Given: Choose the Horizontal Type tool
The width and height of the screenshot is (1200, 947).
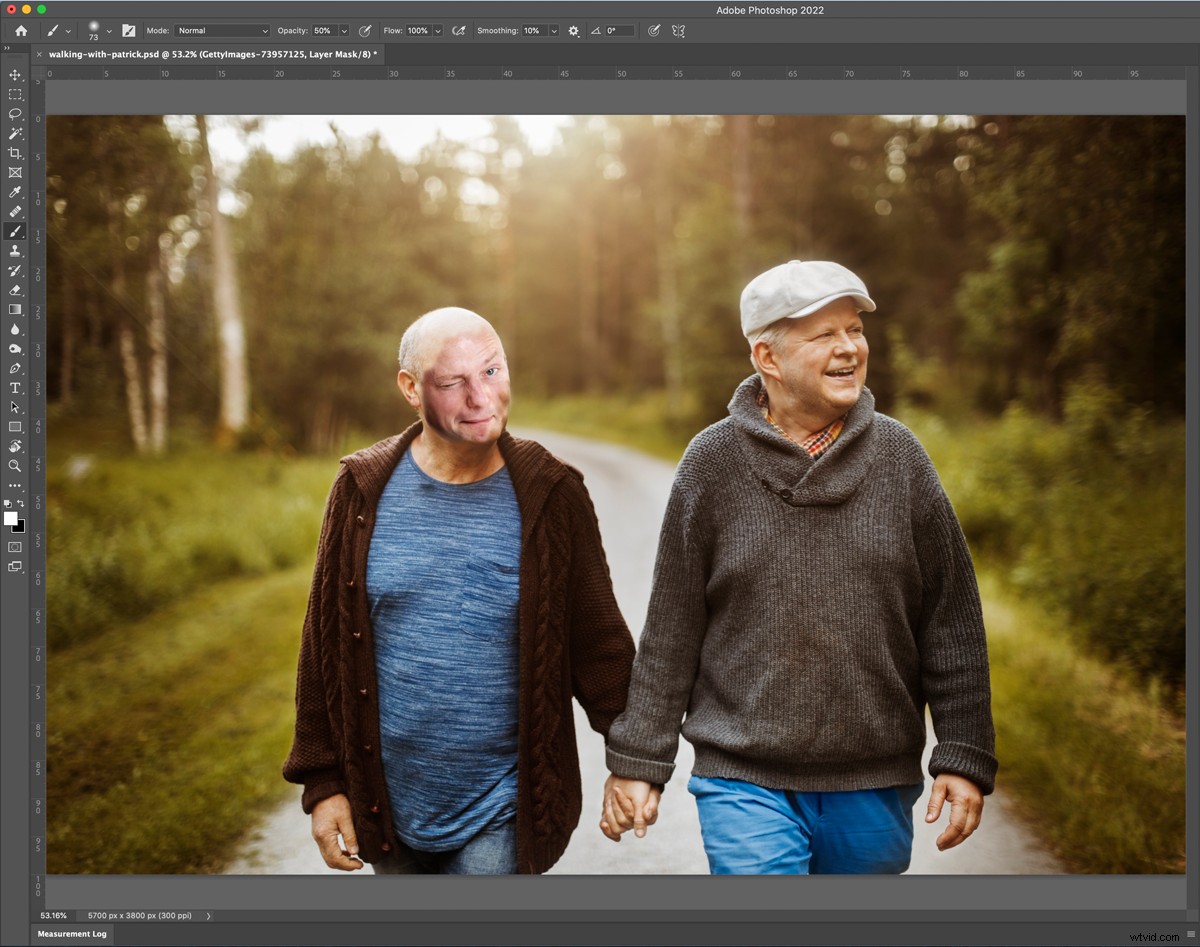Looking at the screenshot, I should pyautogui.click(x=15, y=389).
